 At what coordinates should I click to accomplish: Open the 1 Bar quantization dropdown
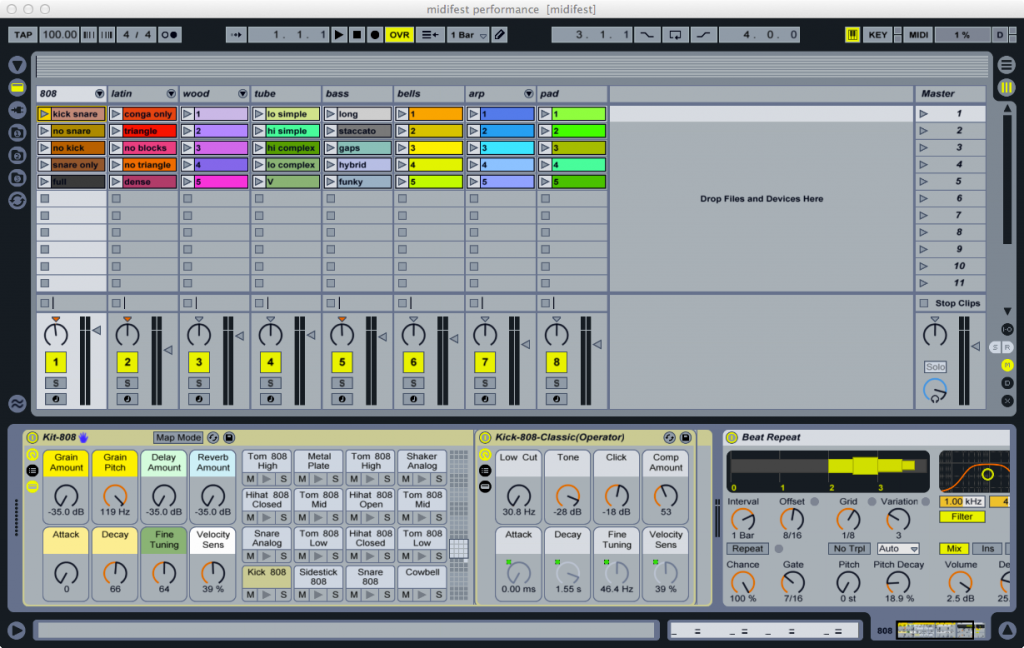pos(468,35)
